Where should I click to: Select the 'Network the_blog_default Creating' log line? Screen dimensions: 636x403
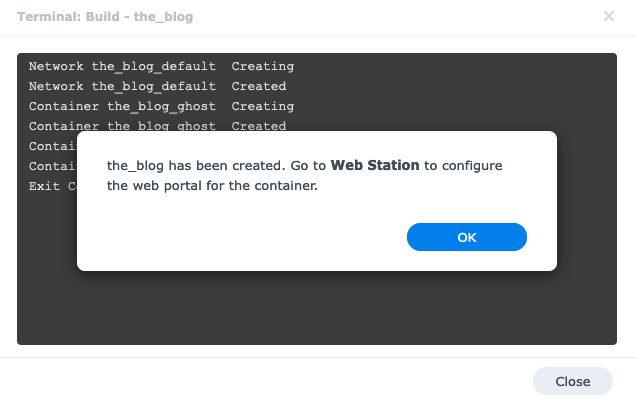(x=161, y=66)
